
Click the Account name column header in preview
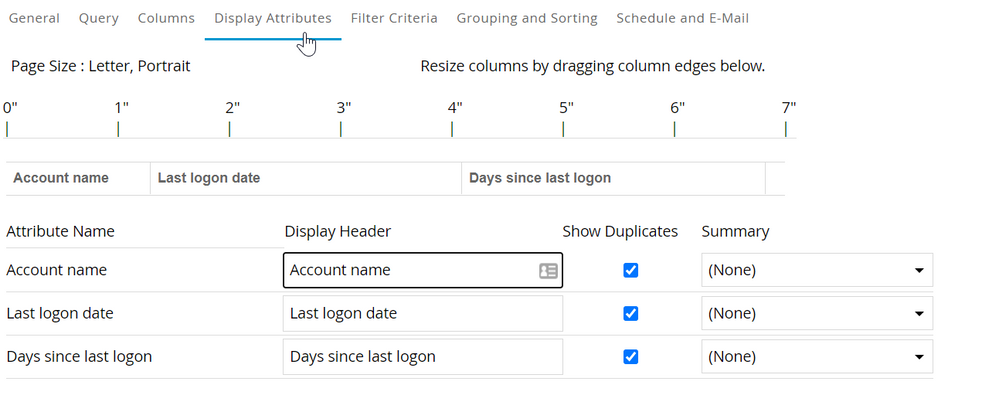click(61, 179)
